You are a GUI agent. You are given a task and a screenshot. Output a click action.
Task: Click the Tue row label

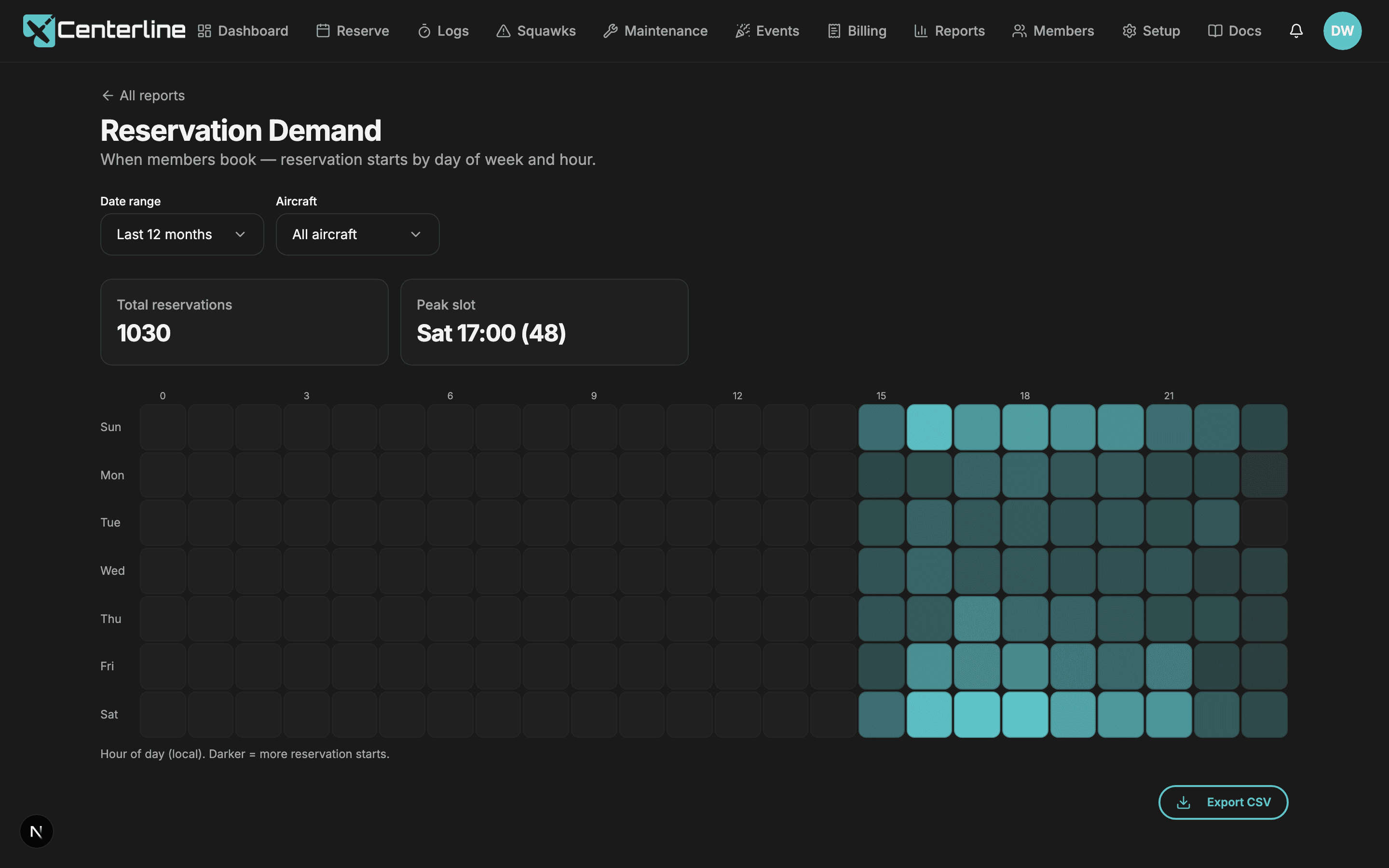pos(110,522)
